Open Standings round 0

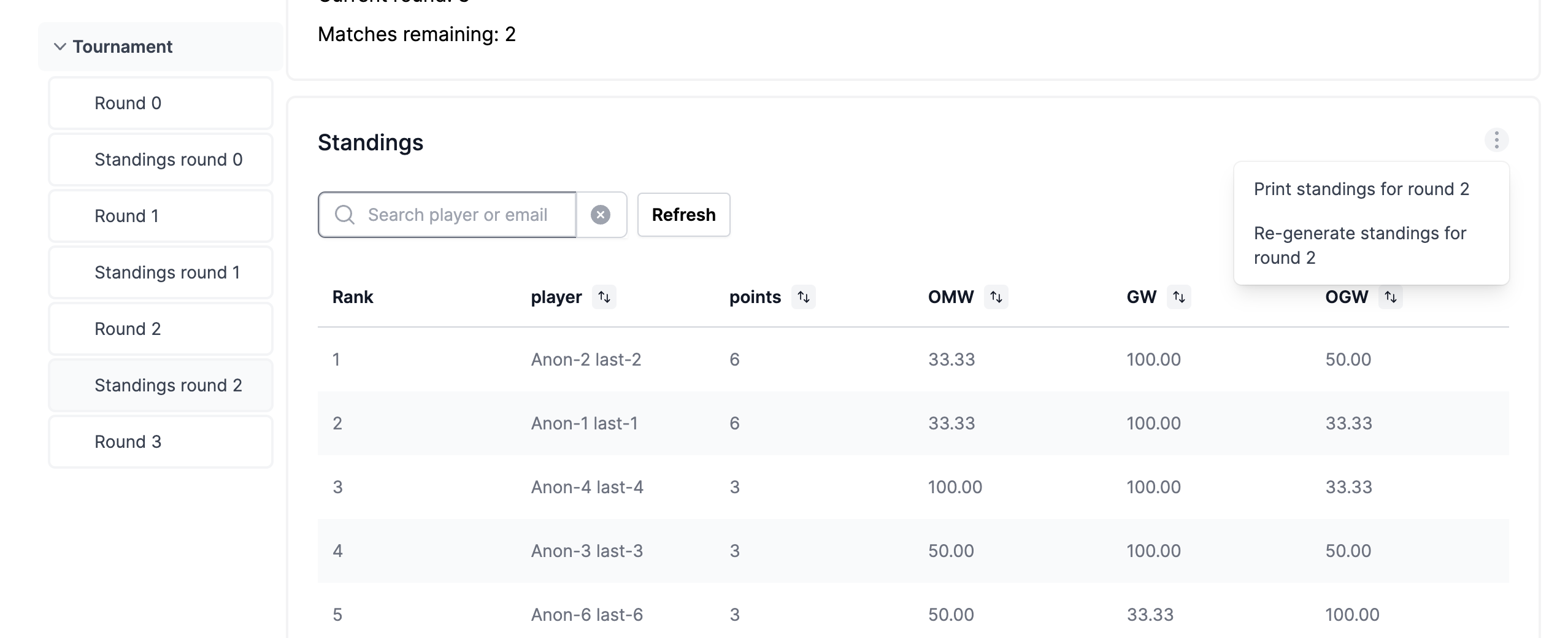(161, 159)
